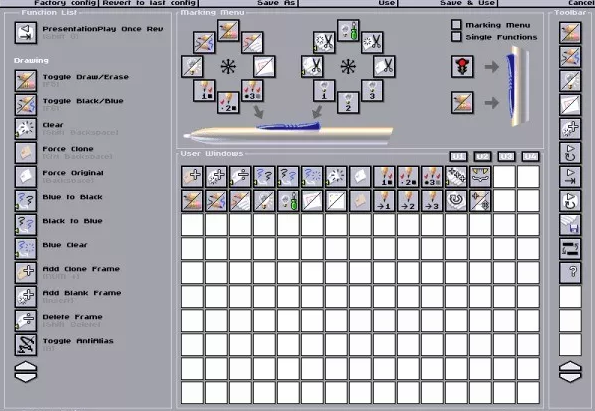The height and width of the screenshot is (411, 595).
Task: Select the Delete Frame function icon
Action: (26, 320)
